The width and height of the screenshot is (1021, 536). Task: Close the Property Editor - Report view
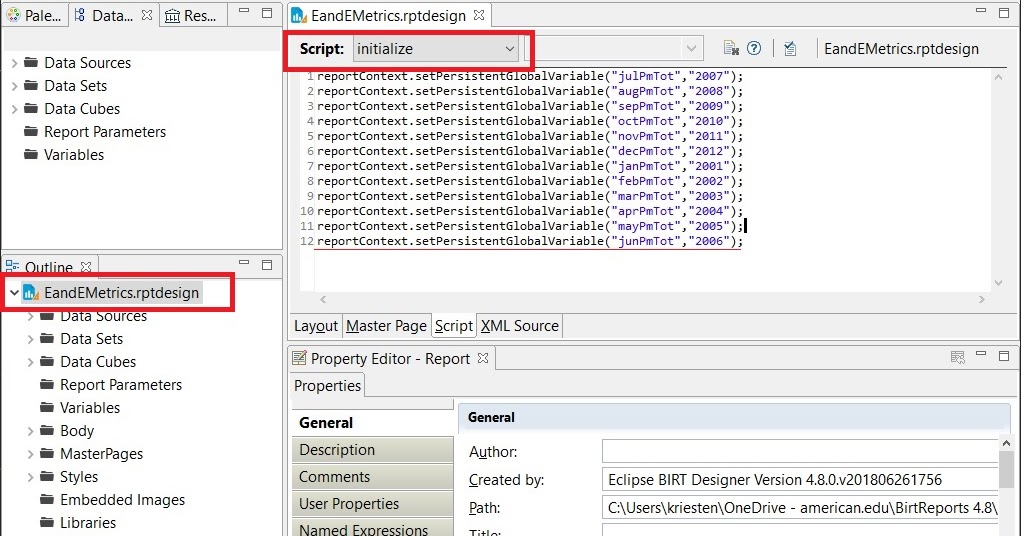pyautogui.click(x=483, y=358)
